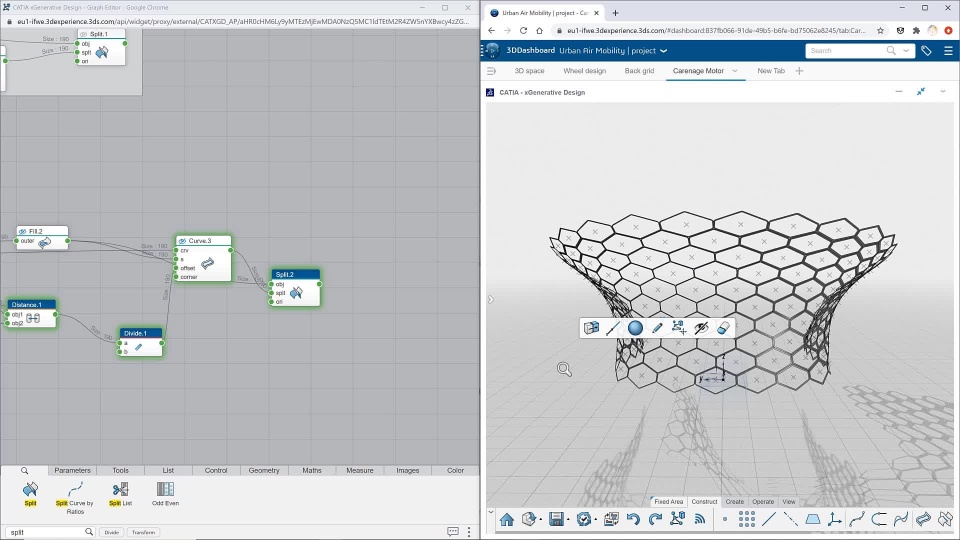Switch to the Maths palette tab
The width and height of the screenshot is (960, 540).
(x=312, y=470)
